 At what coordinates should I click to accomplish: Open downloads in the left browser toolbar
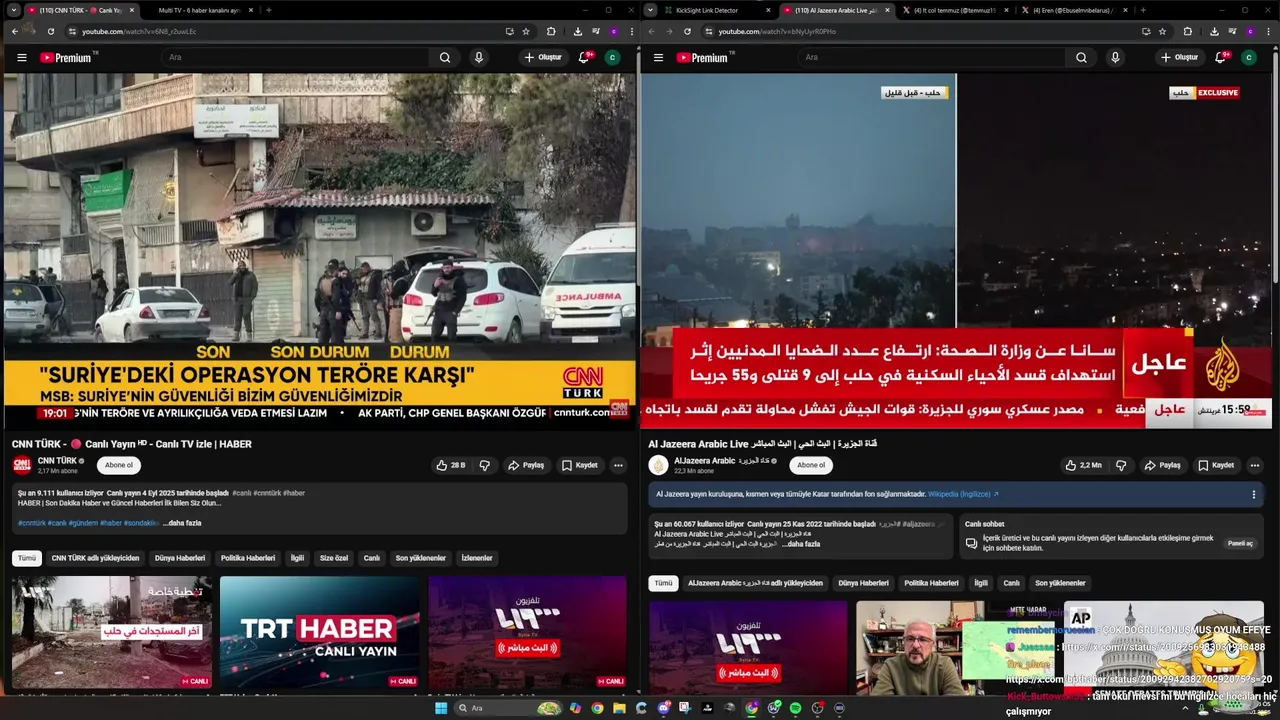pyautogui.click(x=578, y=31)
